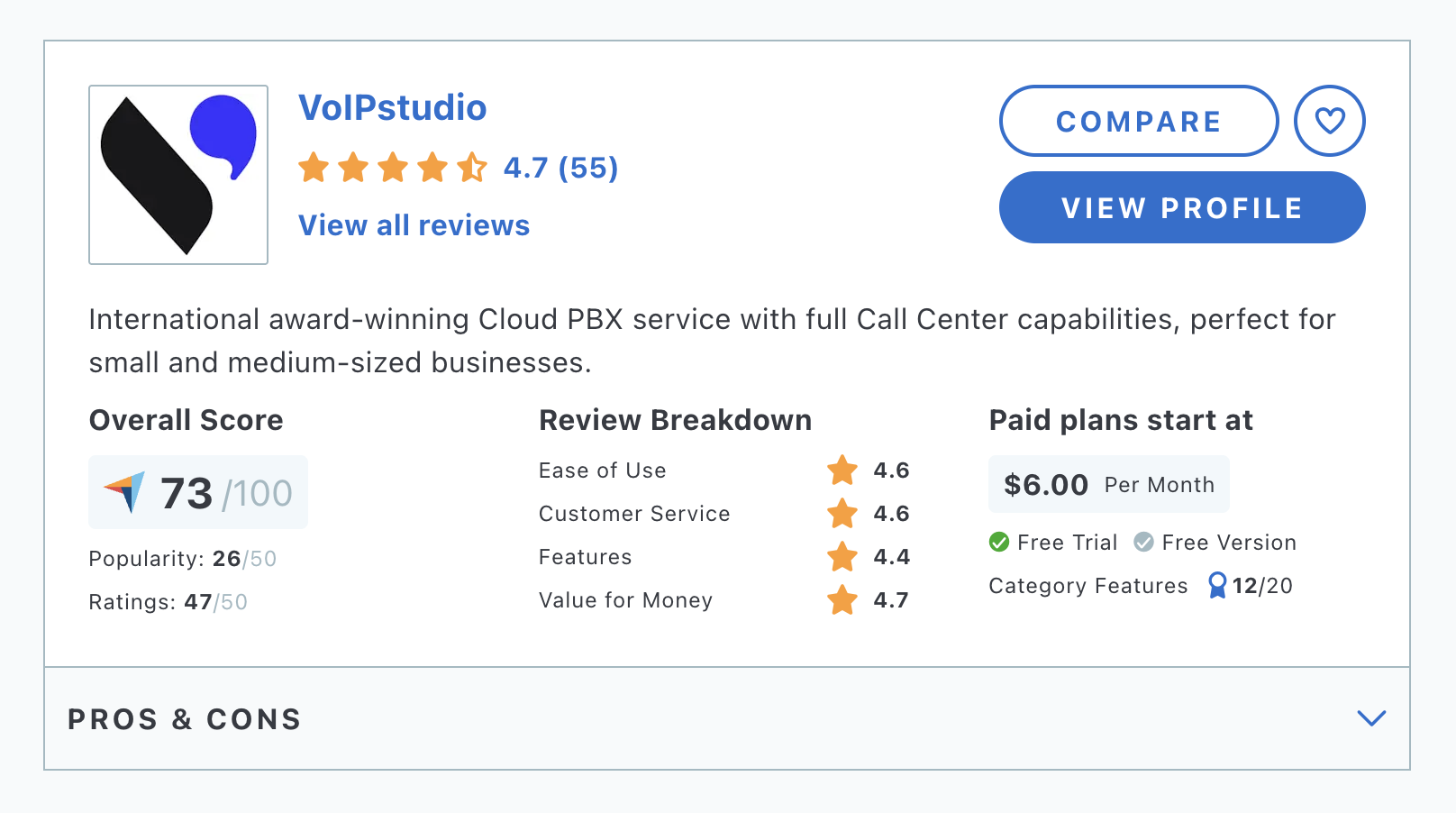Click the grey Free Version checkmark
The width and height of the screenshot is (1456, 813).
[x=1143, y=542]
